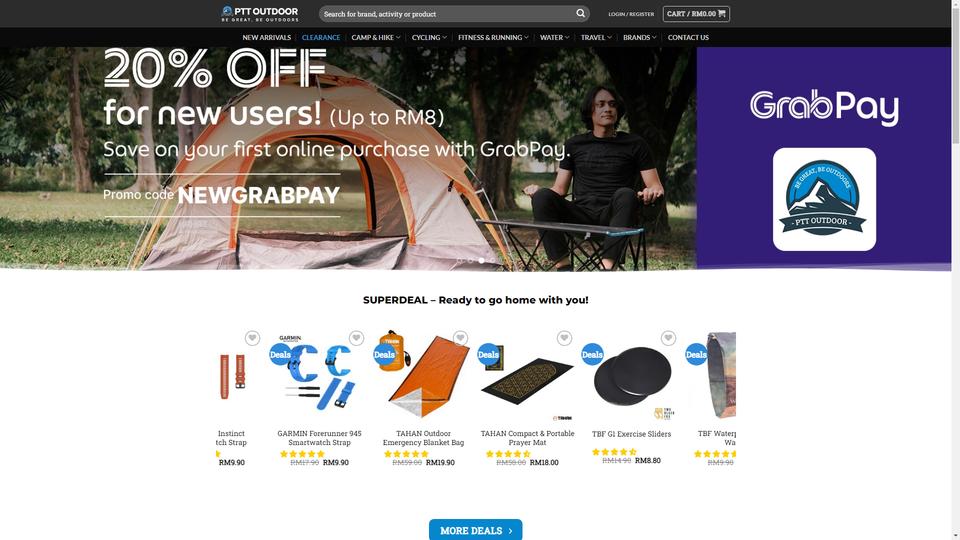
Task: Select the active banner slider dot
Action: (x=482, y=261)
